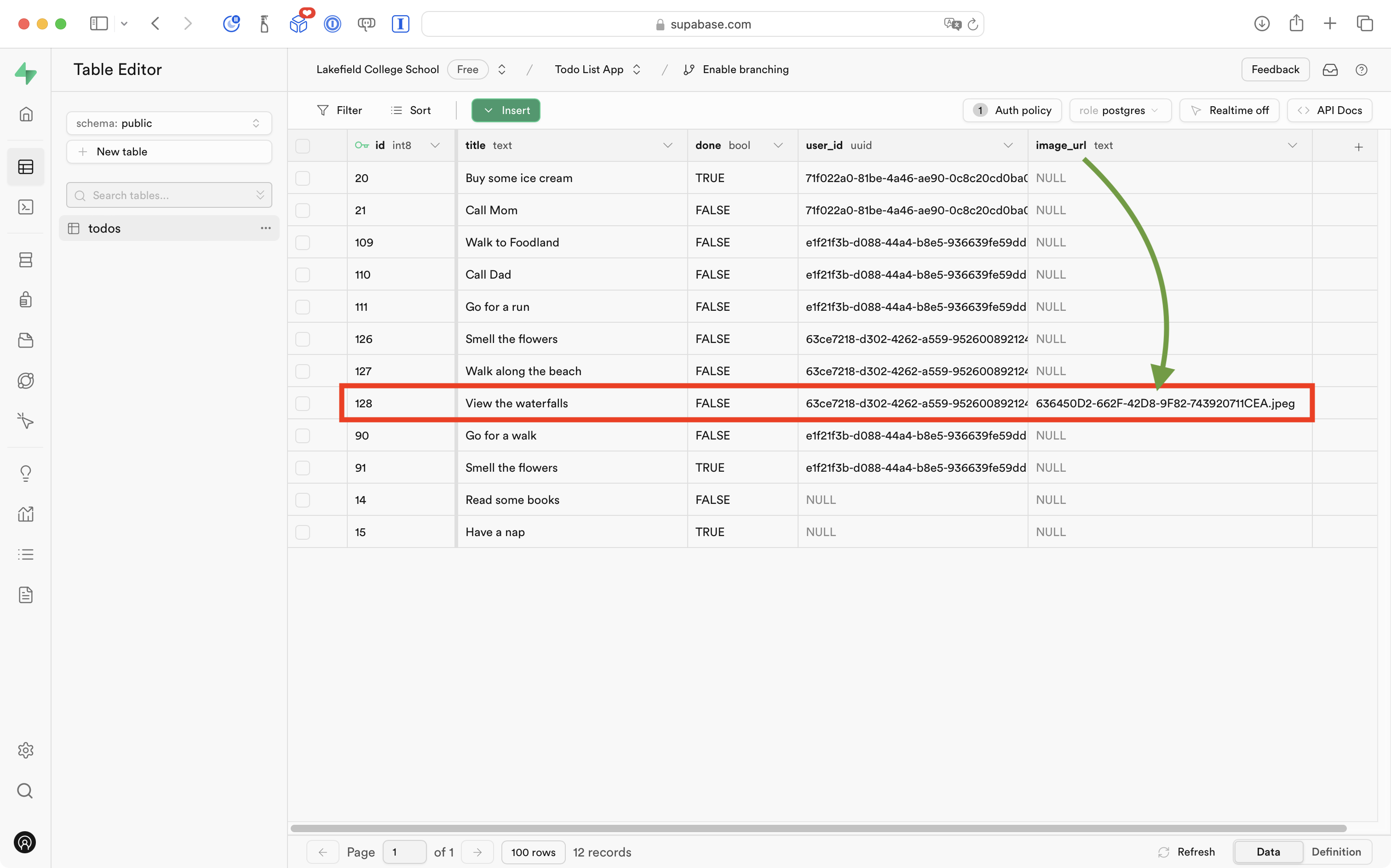1391x868 pixels.
Task: Open the Reports chart icon in sidebar
Action: tap(25, 514)
